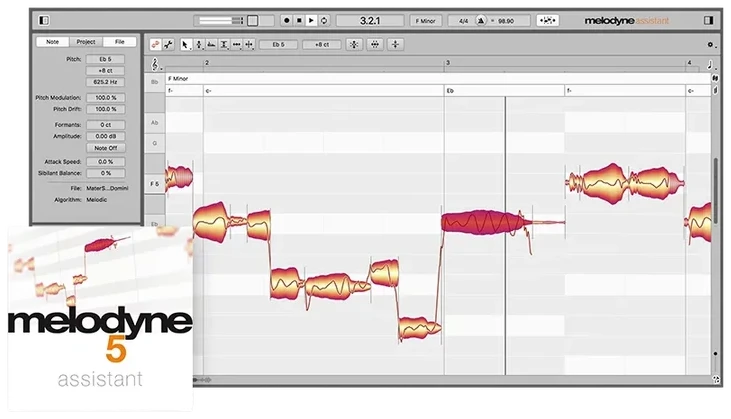
Task: Toggle the right pane icon beside Melodyne logo
Action: click(x=709, y=21)
